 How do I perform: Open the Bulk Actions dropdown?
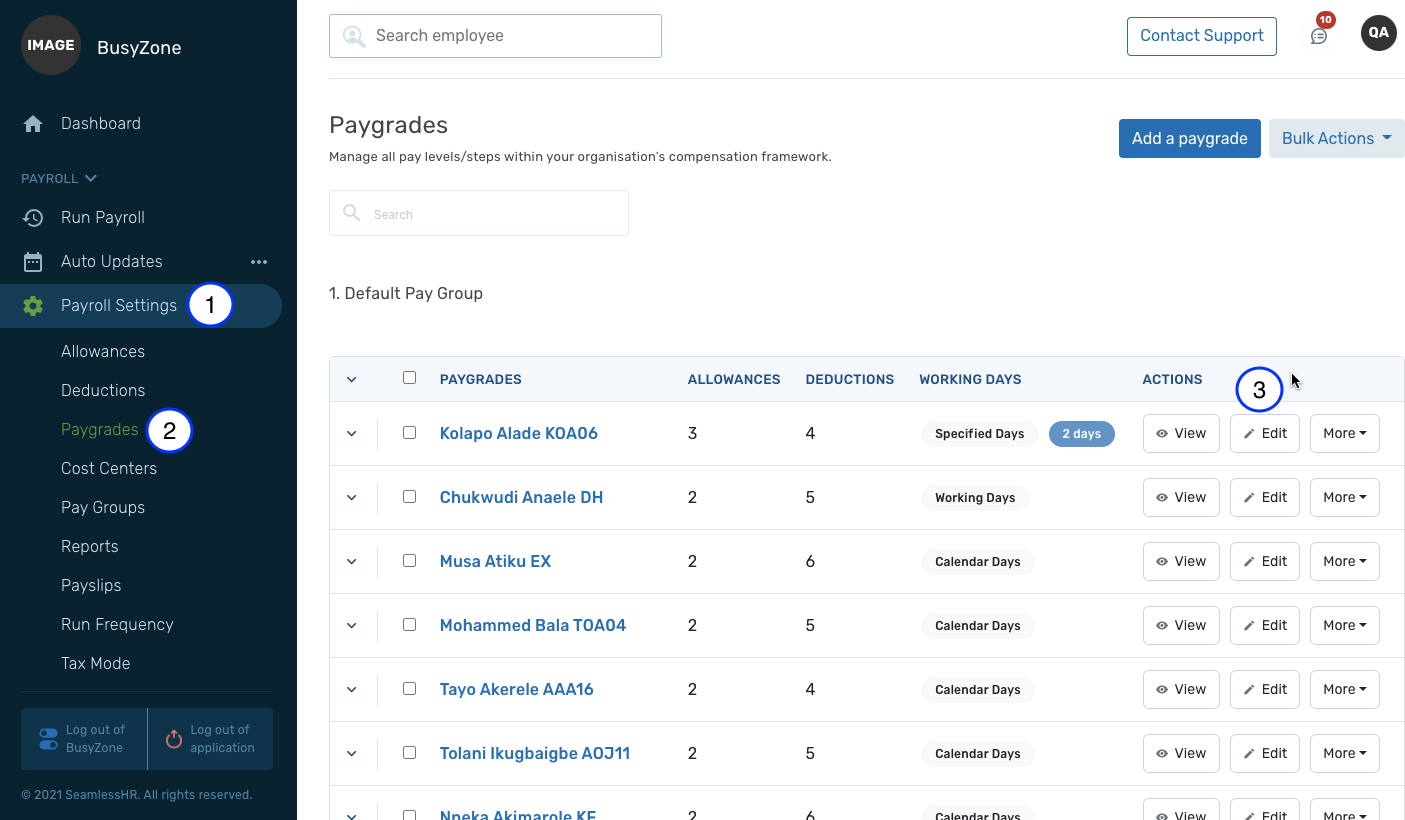pos(1336,139)
